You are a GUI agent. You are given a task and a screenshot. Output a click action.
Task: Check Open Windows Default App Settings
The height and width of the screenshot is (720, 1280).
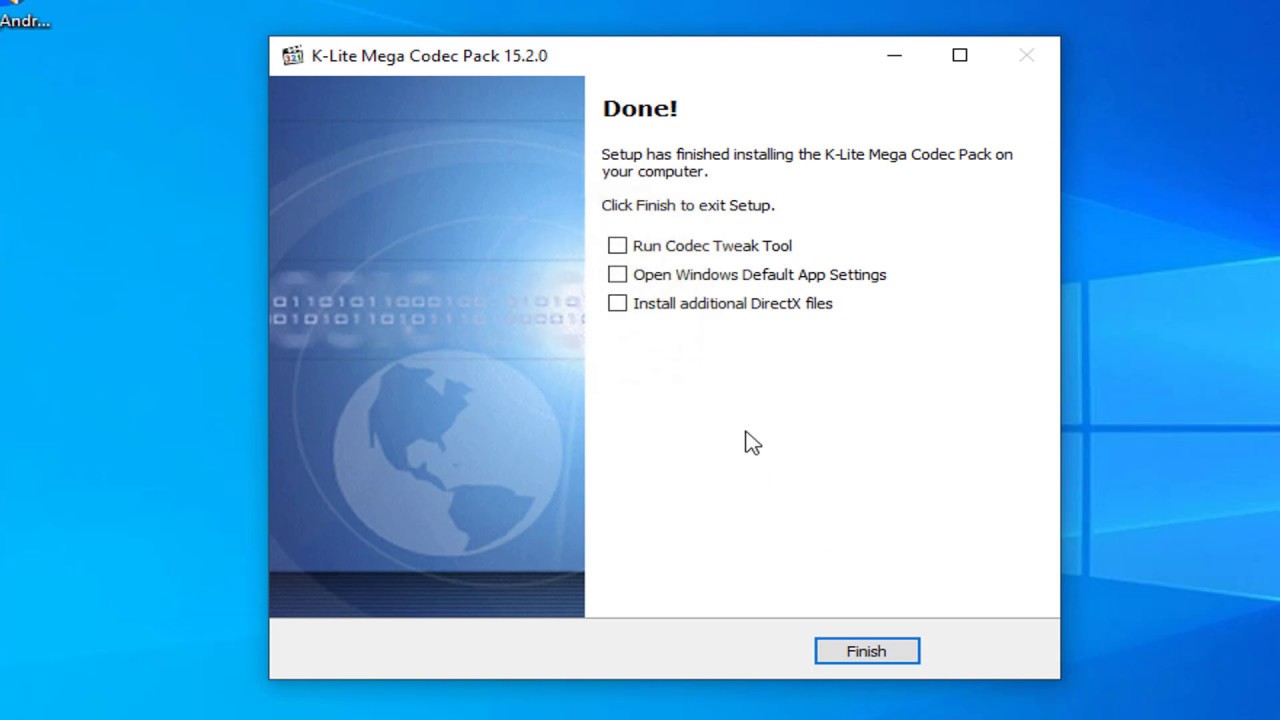(x=617, y=274)
